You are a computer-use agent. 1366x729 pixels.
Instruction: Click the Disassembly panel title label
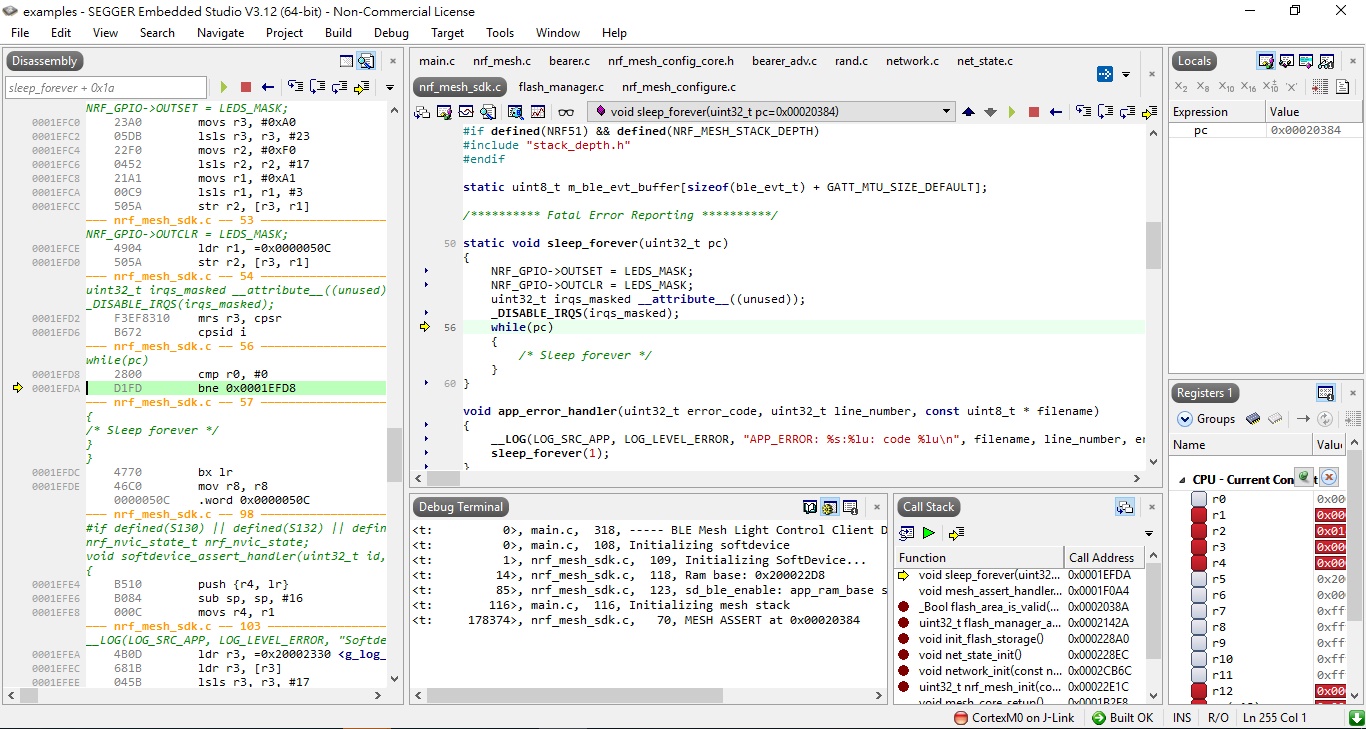(44, 61)
